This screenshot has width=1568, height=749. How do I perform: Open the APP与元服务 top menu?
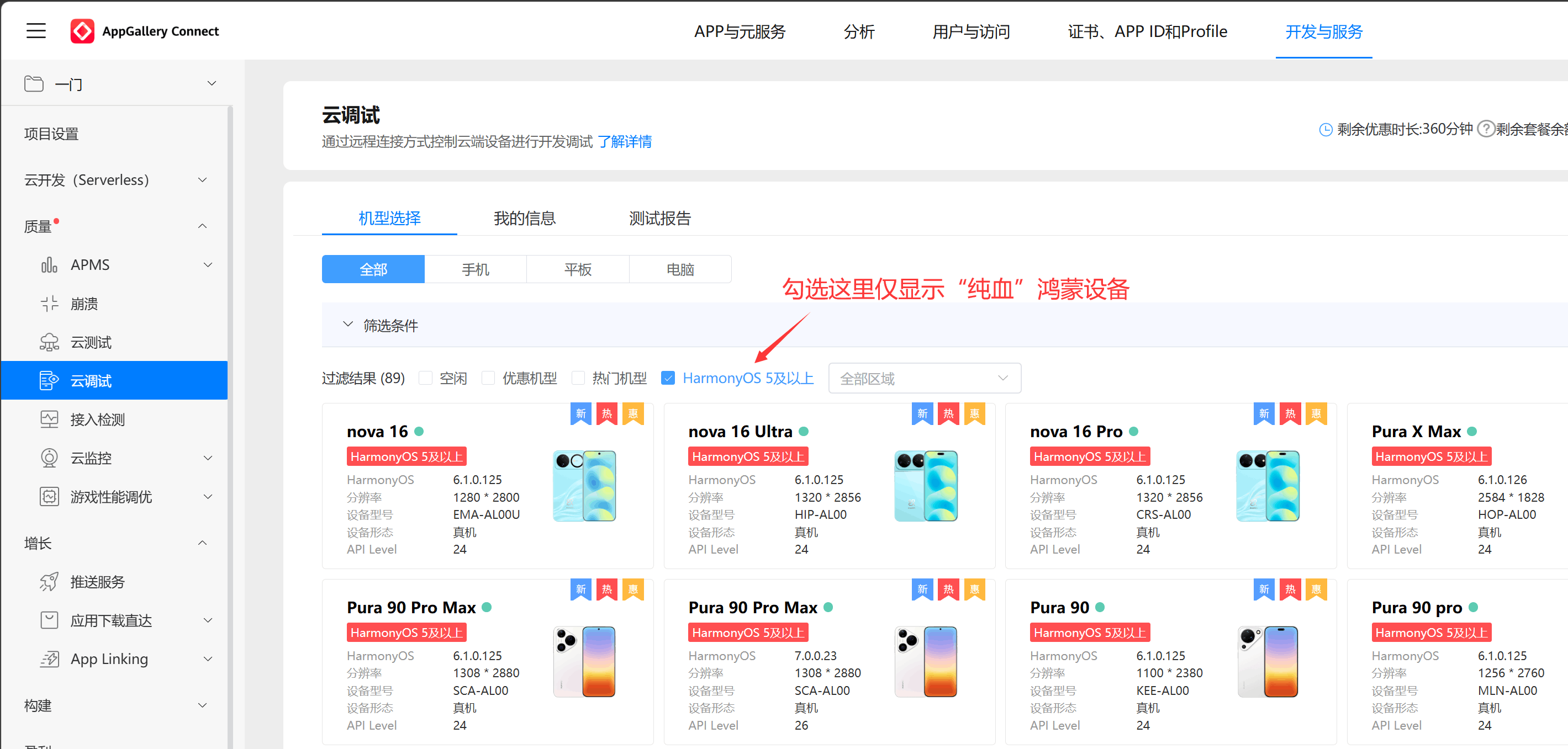pyautogui.click(x=740, y=31)
